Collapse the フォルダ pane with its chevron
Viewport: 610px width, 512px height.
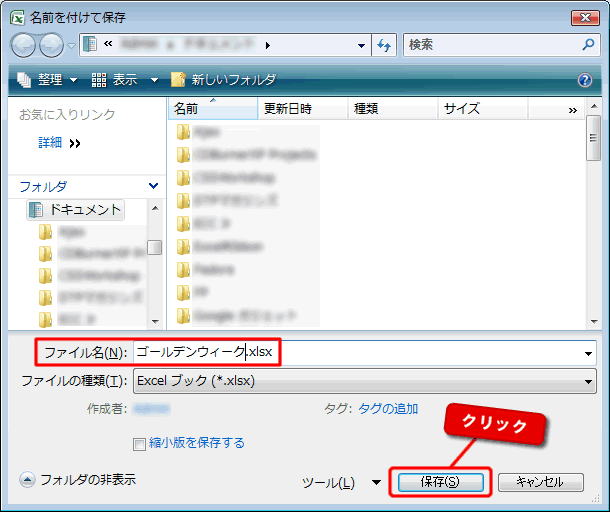[x=154, y=186]
